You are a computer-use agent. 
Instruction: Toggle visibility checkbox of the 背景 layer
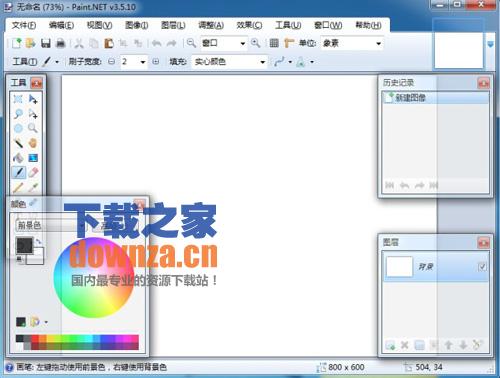[x=482, y=267]
